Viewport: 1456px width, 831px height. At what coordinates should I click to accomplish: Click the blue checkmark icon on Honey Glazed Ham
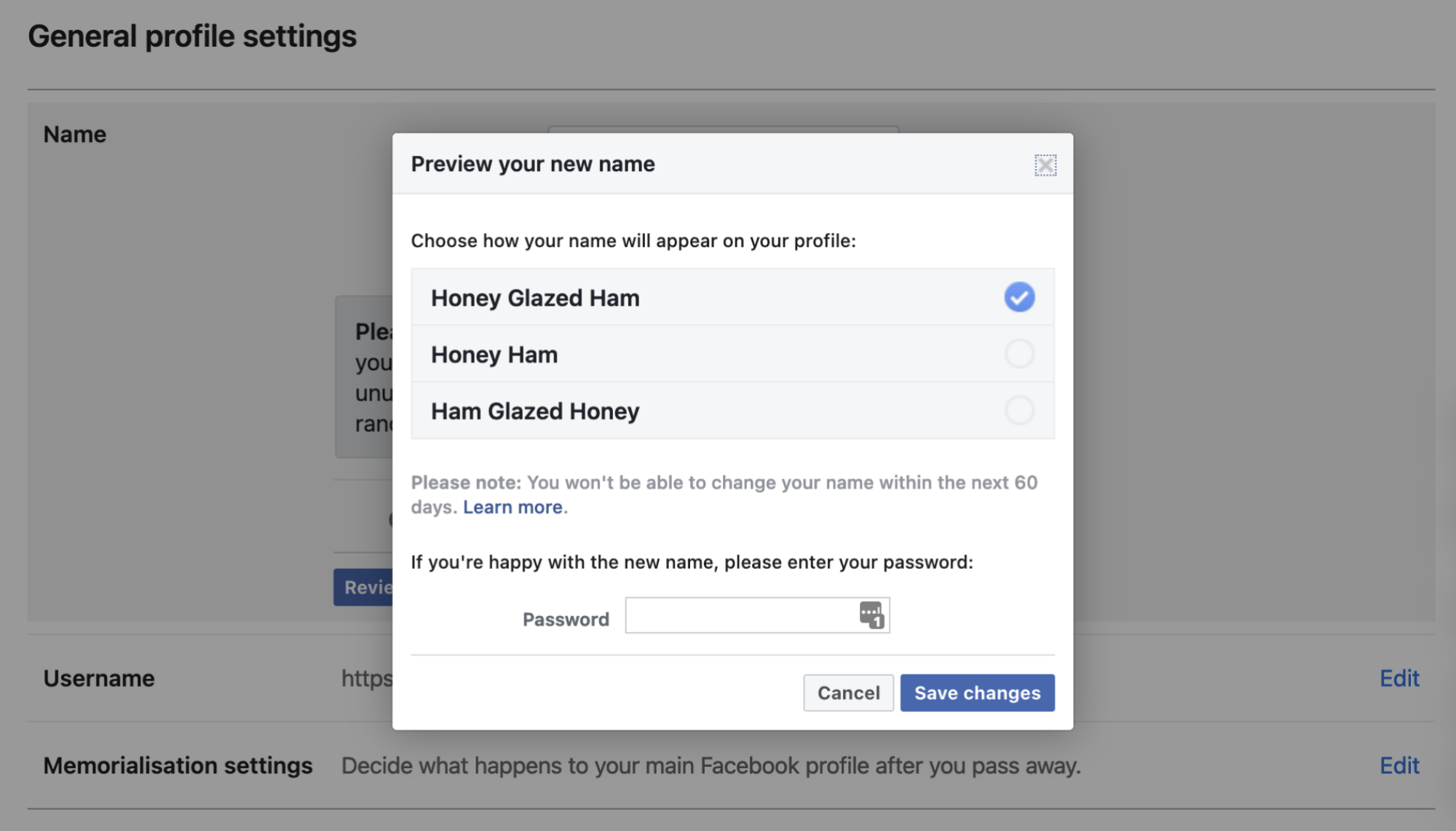coord(1019,296)
